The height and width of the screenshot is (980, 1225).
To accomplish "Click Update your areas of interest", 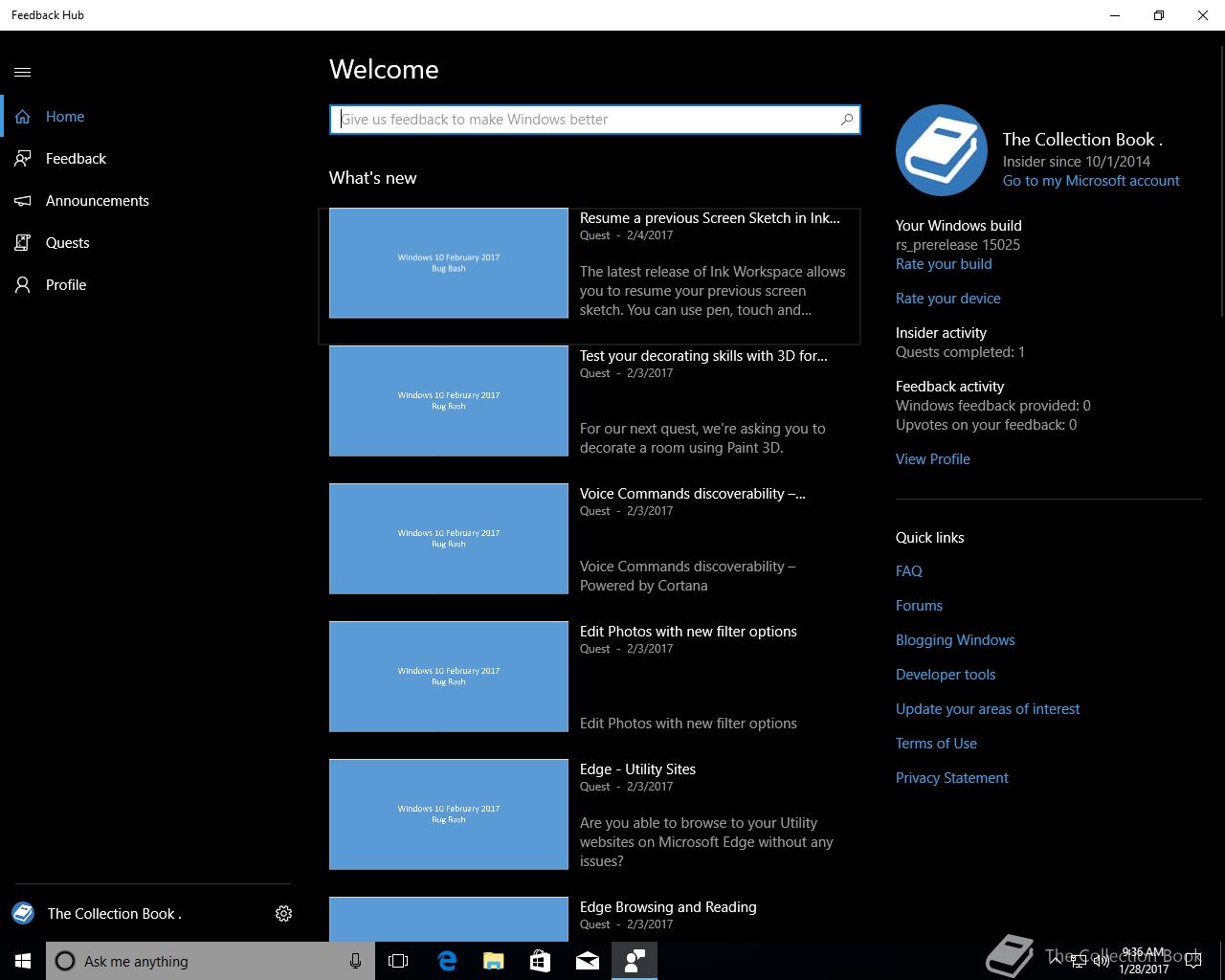I will (x=988, y=709).
